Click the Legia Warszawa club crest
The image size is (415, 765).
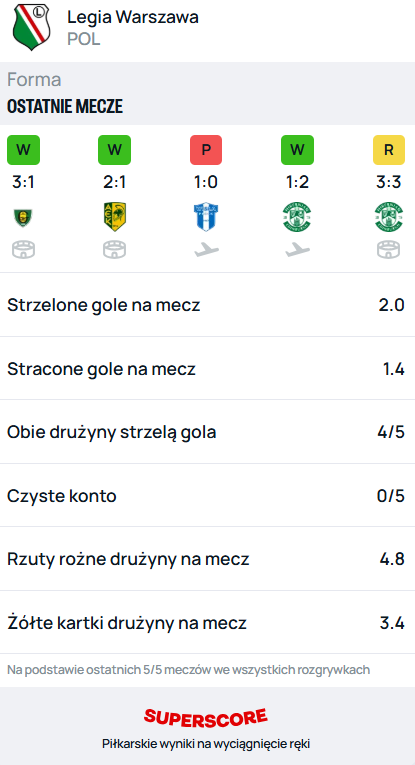31,27
